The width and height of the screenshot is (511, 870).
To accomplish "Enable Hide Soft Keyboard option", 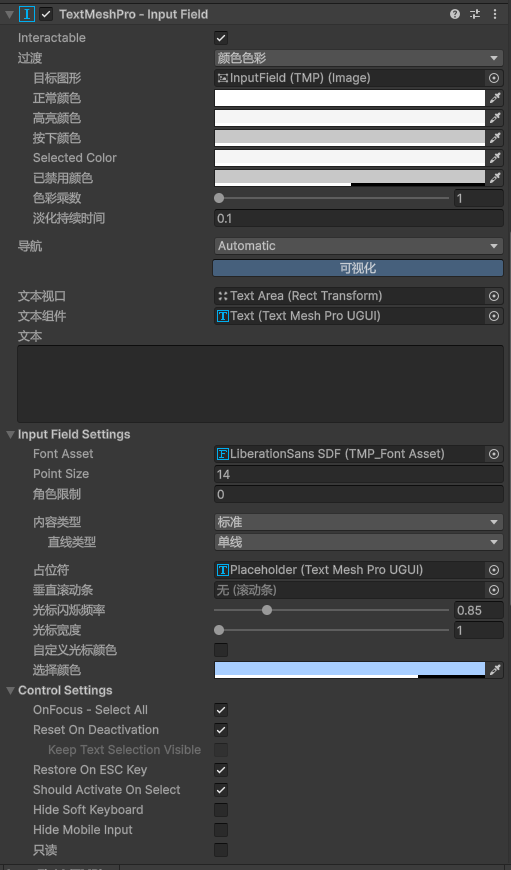I will pyautogui.click(x=221, y=810).
